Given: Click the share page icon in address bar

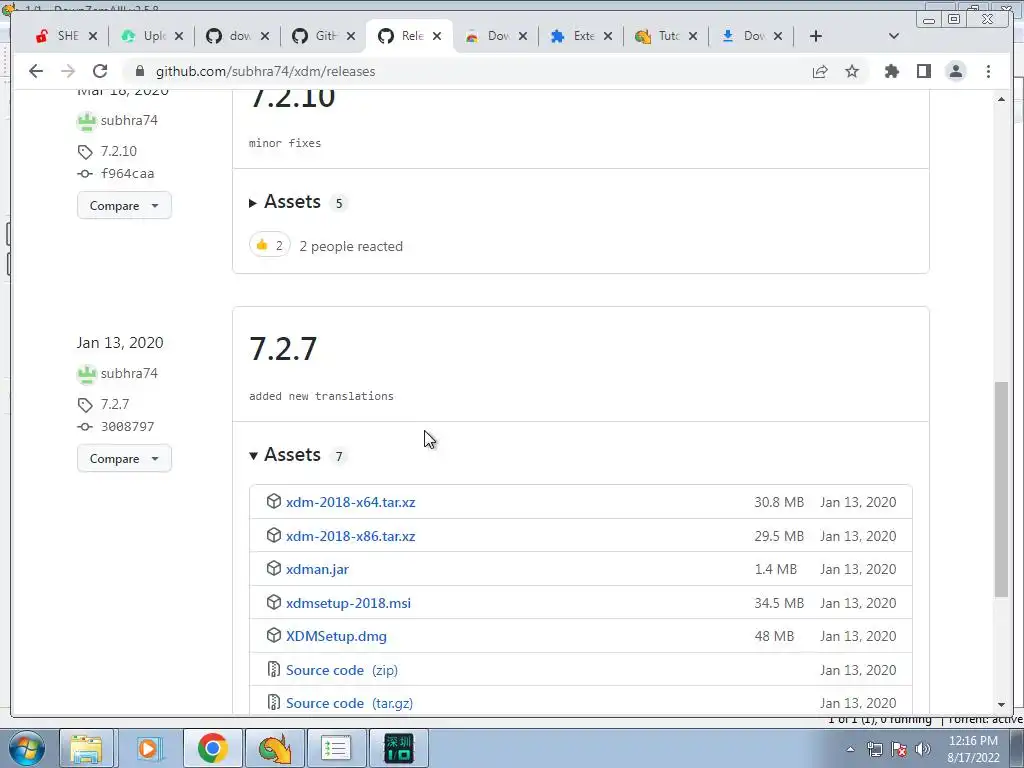Looking at the screenshot, I should (820, 71).
